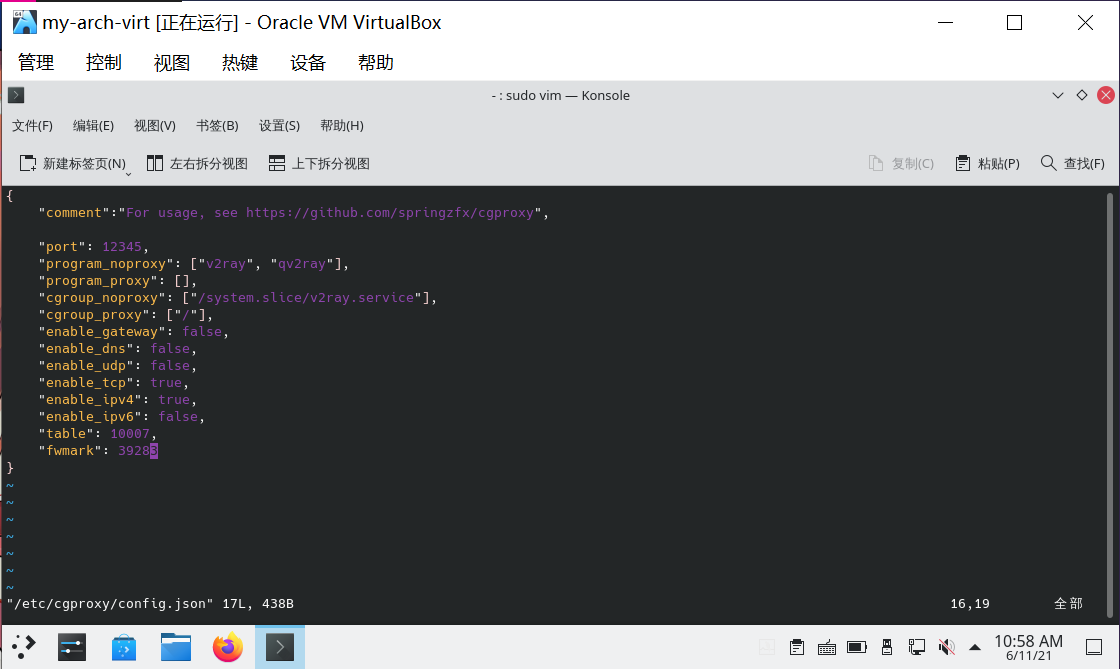The height and width of the screenshot is (669, 1120).
Task: Open the 设置(S) menu in Konsole
Action: coord(279,126)
